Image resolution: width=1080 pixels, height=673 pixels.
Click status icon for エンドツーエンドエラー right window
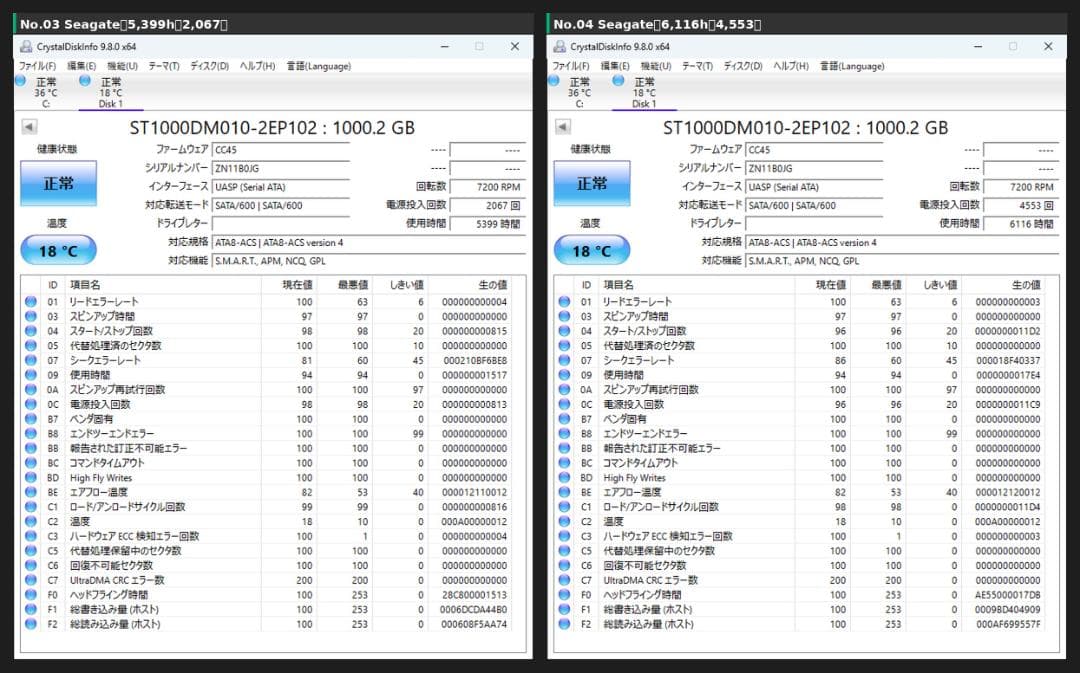[564, 433]
